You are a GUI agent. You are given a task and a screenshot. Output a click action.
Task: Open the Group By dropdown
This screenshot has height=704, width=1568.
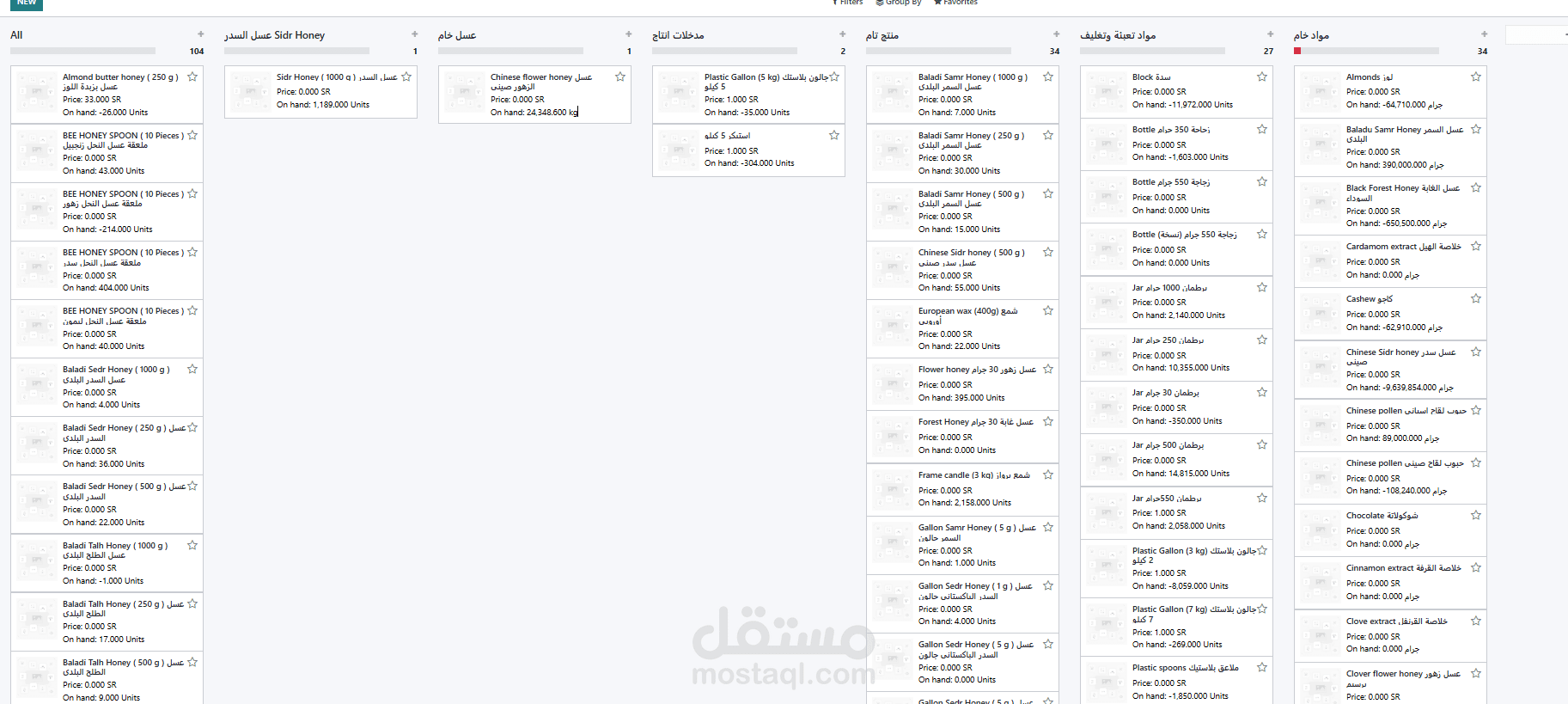899,3
